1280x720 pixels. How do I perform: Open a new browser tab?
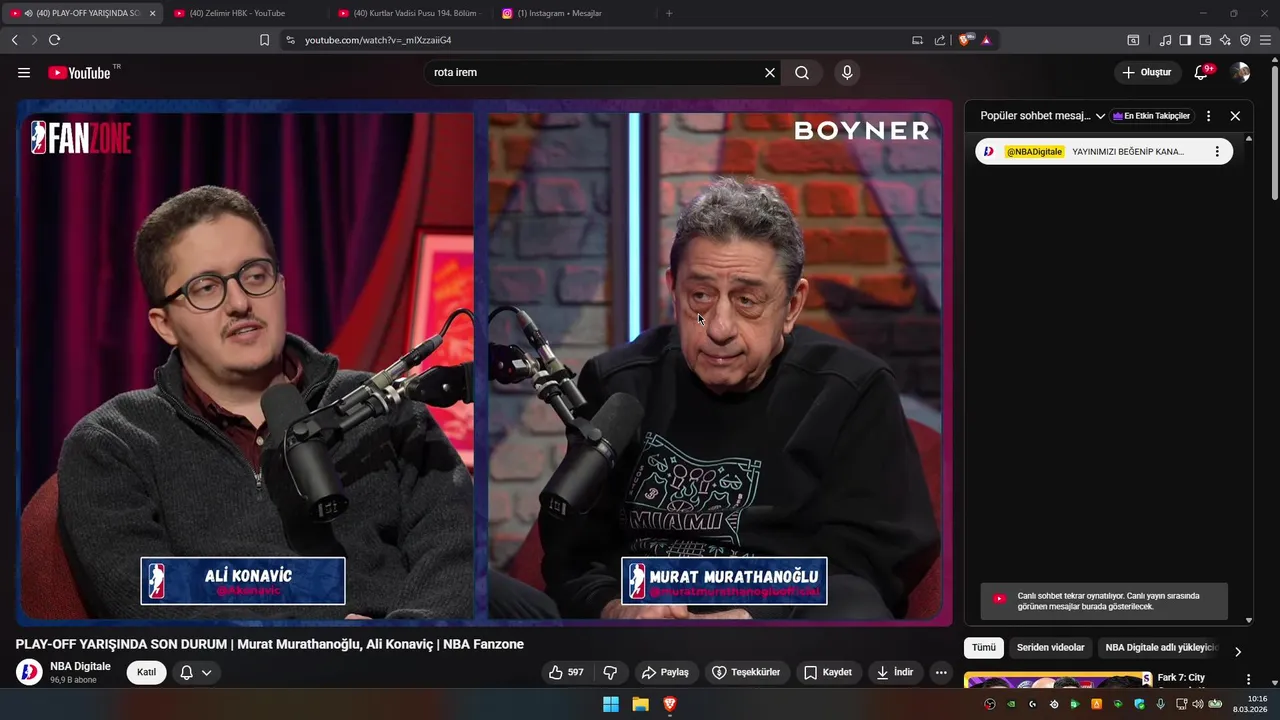669,13
